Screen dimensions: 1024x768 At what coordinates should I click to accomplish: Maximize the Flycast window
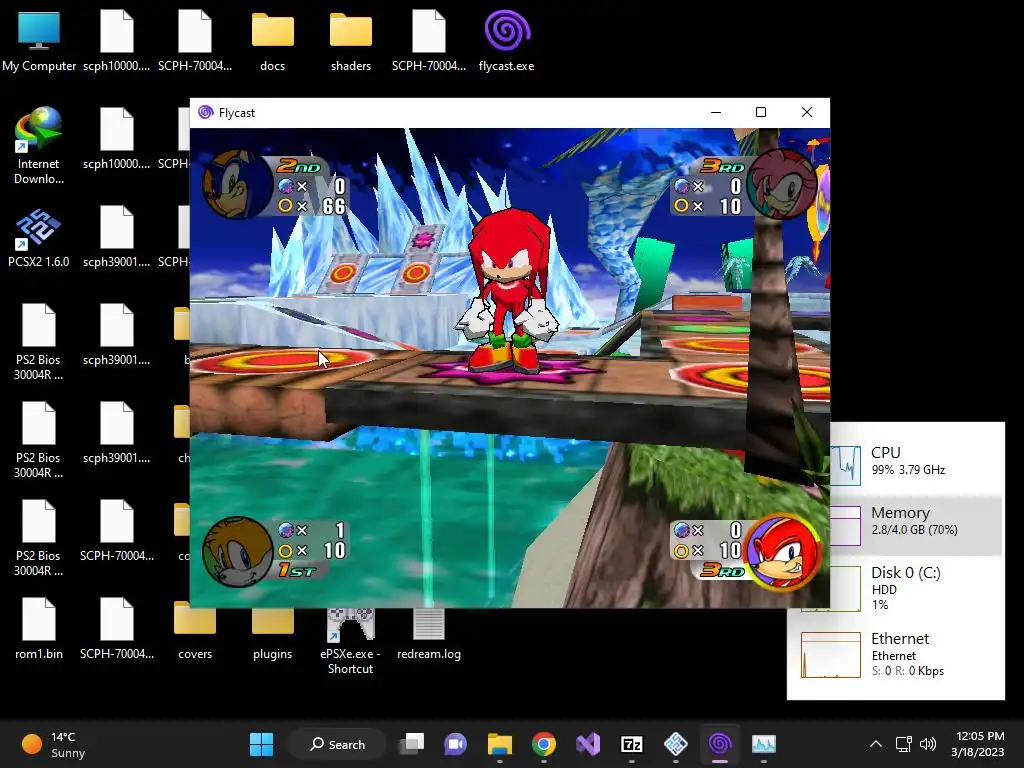(761, 112)
